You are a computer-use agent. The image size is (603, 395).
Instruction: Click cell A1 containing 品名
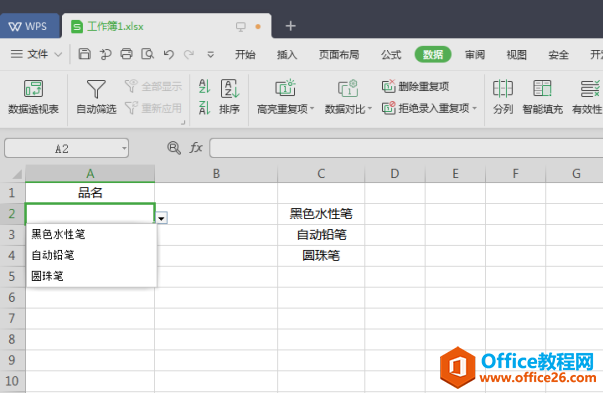click(x=90, y=193)
